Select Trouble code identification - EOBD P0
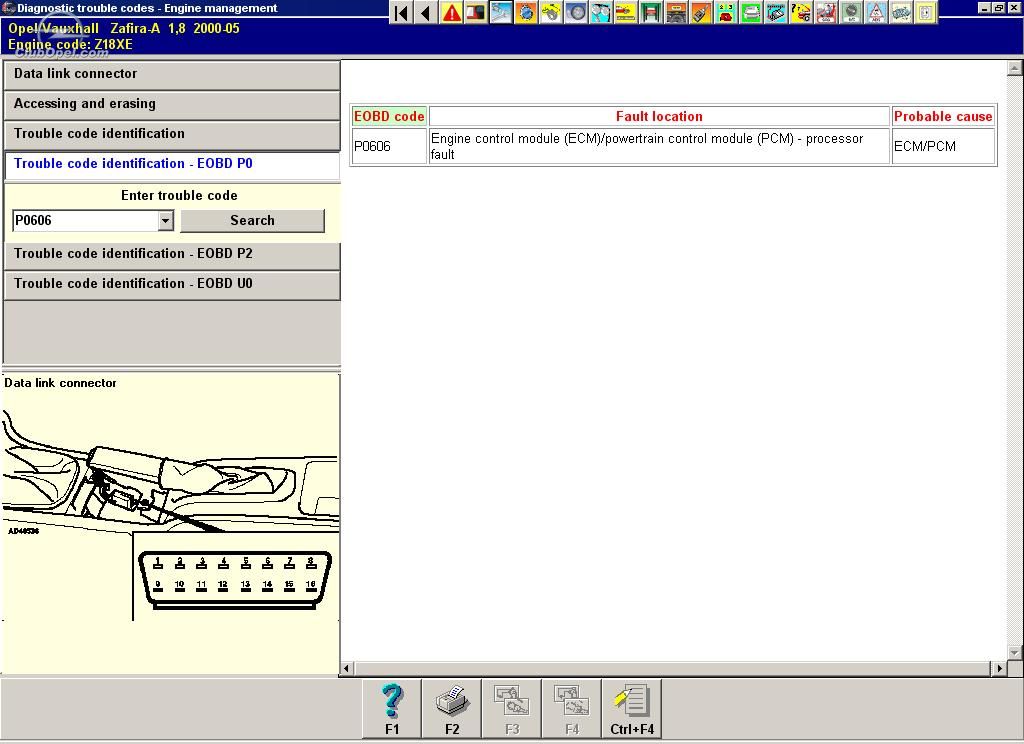The width and height of the screenshot is (1024, 744). coord(172,165)
